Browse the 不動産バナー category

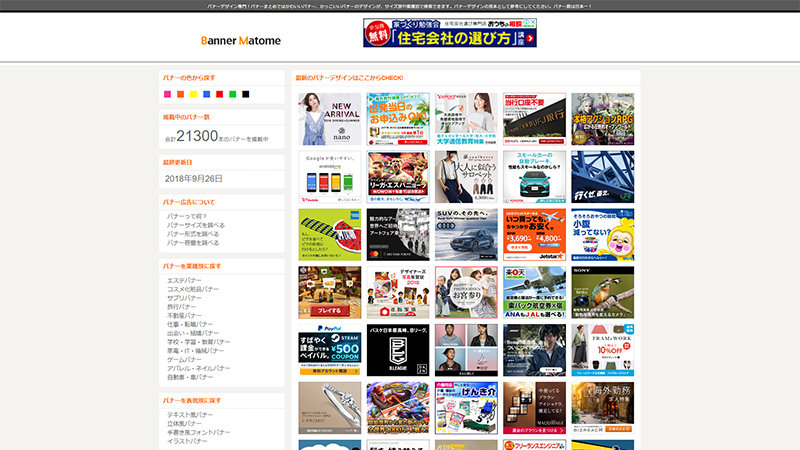[x=184, y=315]
